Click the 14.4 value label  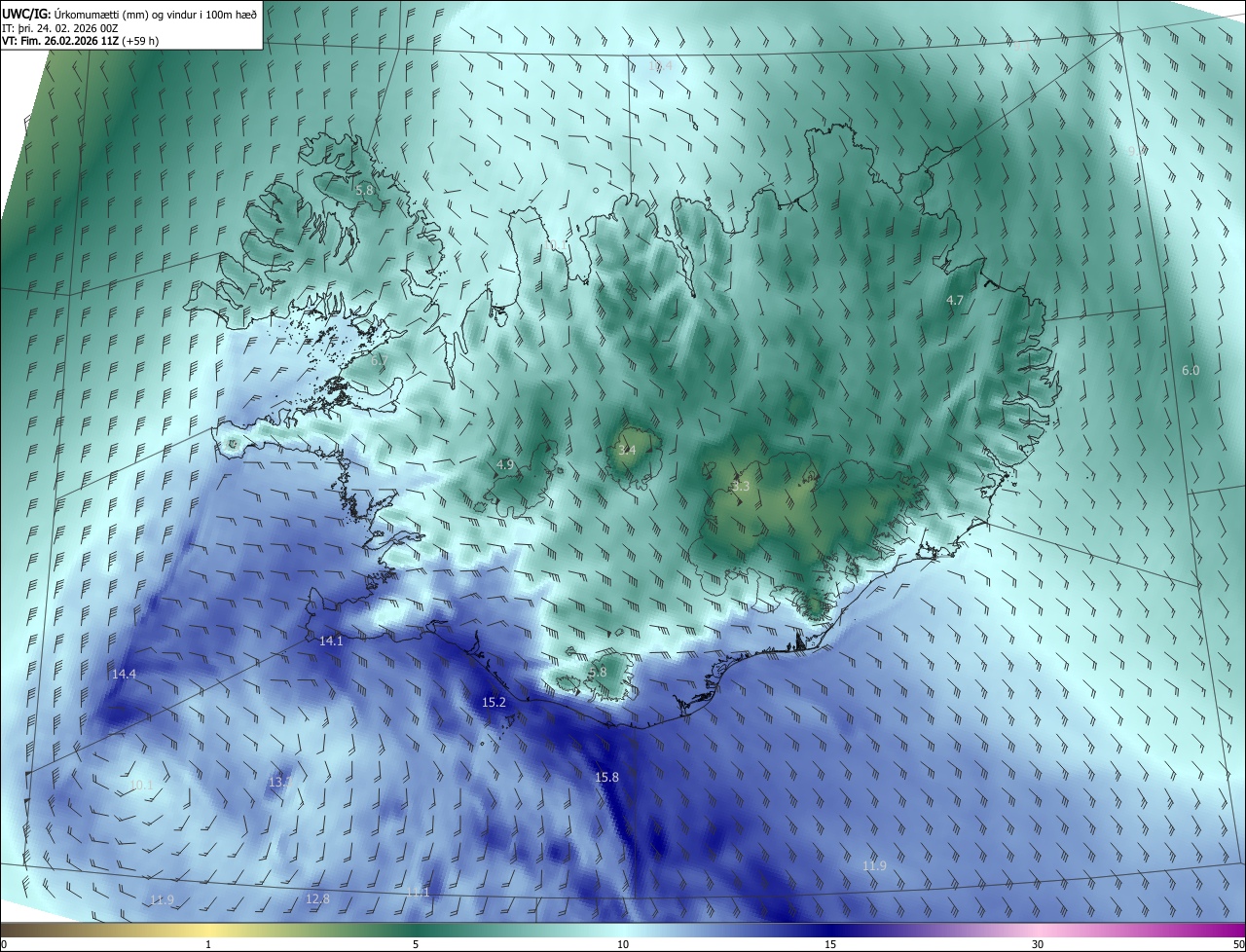point(124,674)
